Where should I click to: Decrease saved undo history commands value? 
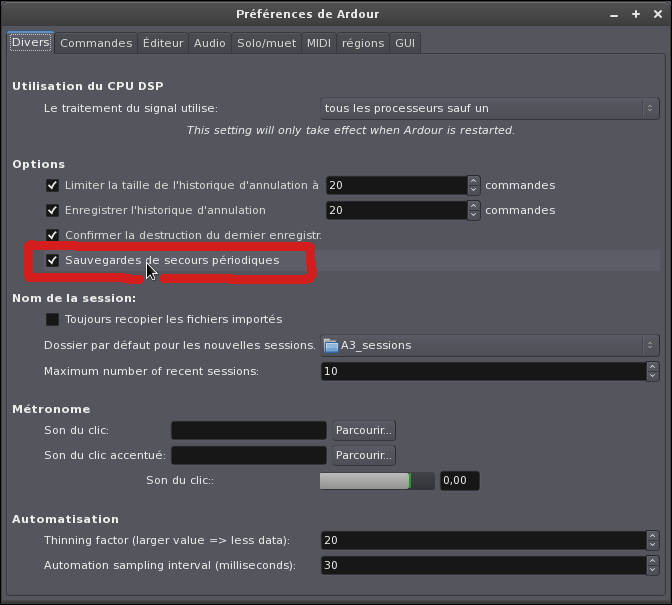[x=474, y=215]
